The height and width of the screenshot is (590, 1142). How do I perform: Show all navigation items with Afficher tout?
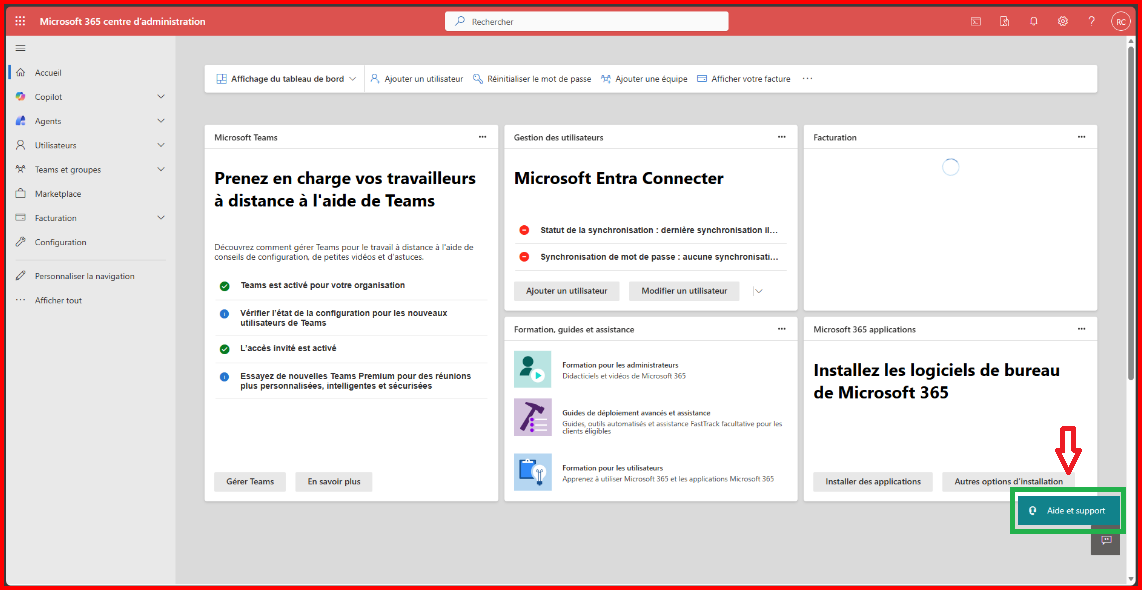coord(58,300)
